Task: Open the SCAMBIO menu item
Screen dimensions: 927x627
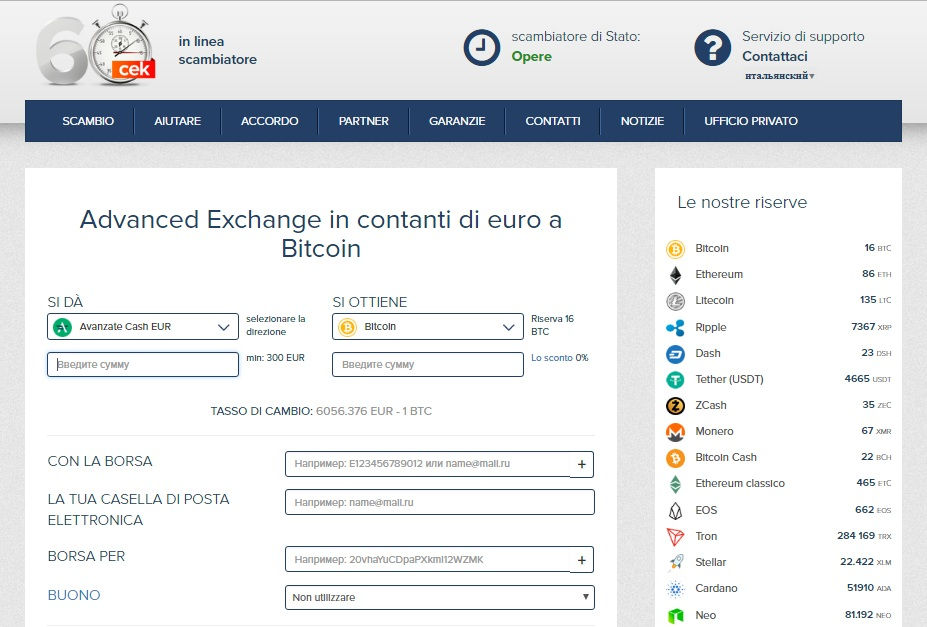Action: click(x=88, y=121)
